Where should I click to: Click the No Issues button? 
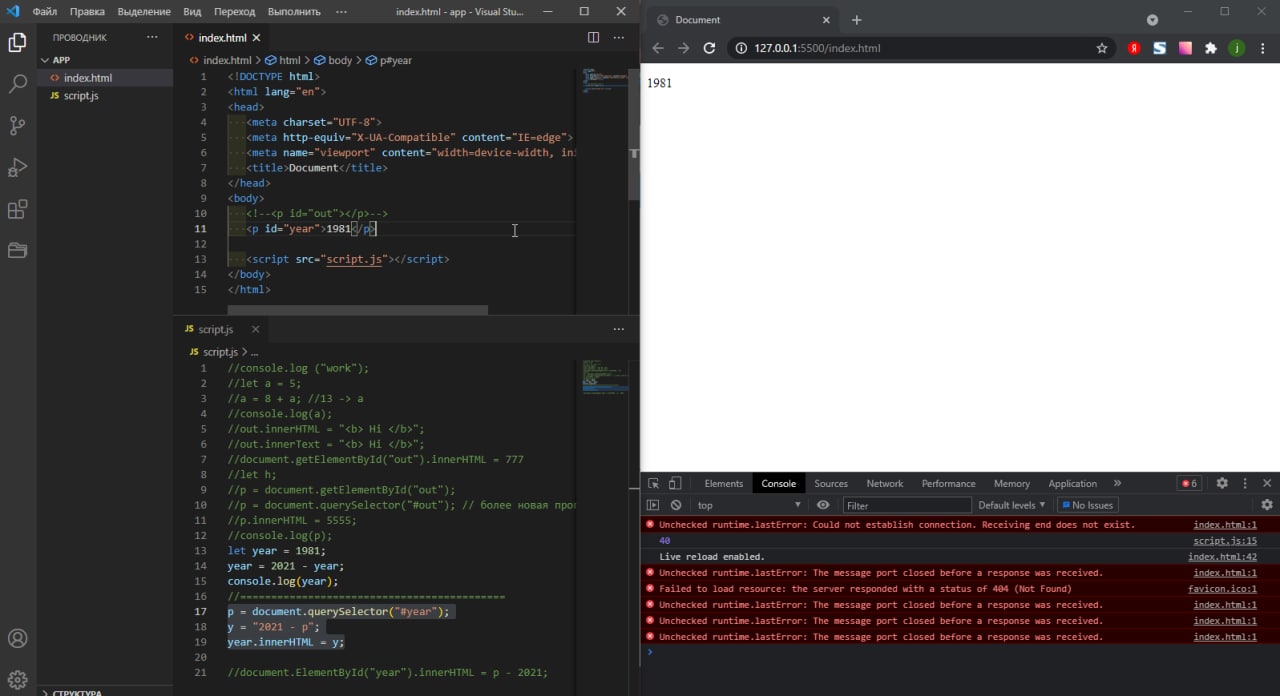click(1089, 505)
